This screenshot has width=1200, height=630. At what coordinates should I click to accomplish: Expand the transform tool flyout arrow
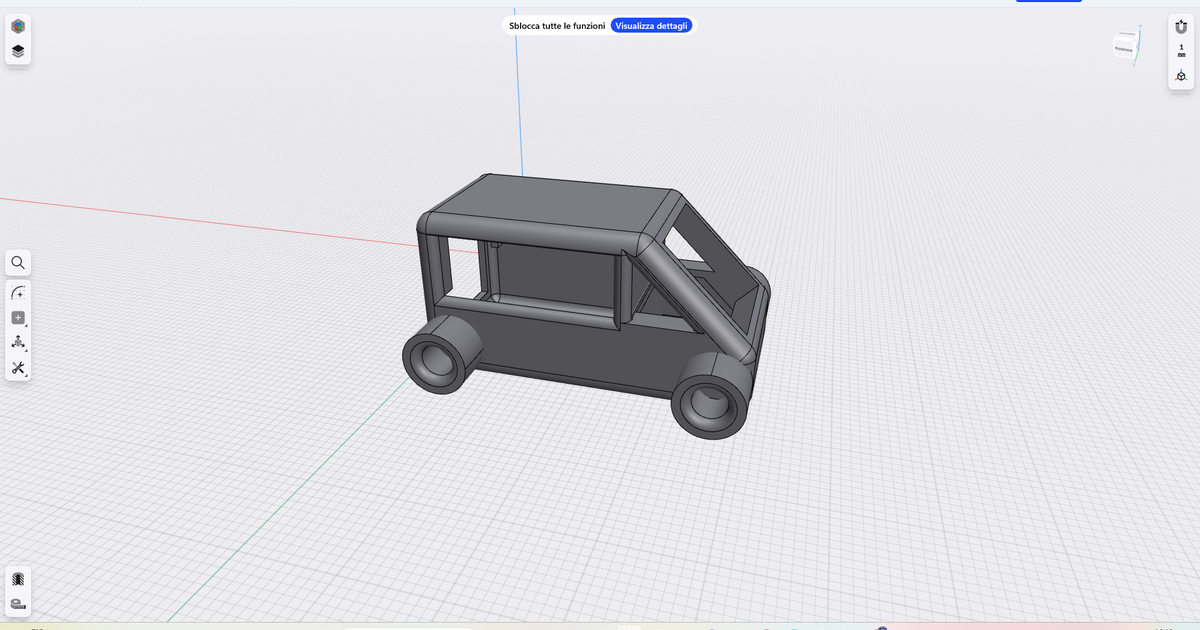coord(26,350)
